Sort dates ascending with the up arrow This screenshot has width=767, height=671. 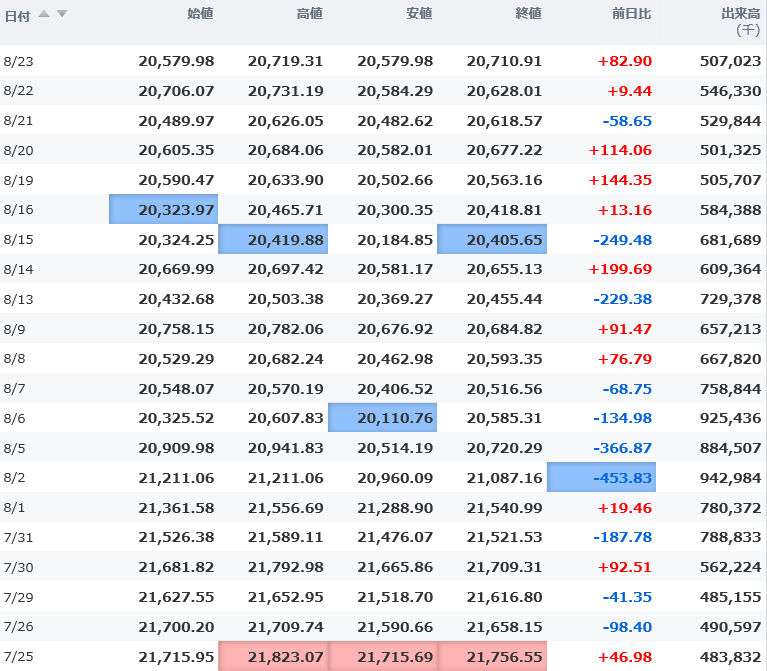pyautogui.click(x=45, y=14)
